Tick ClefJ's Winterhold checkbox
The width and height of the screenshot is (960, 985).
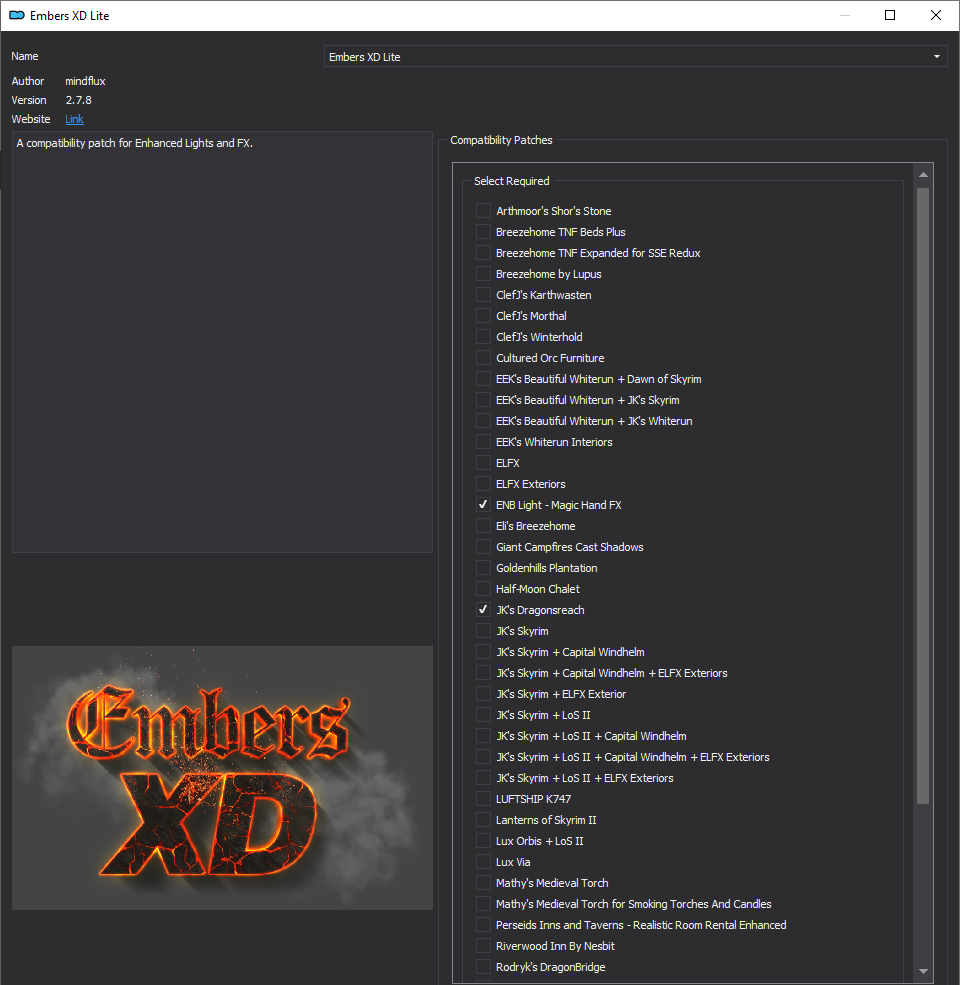pos(483,337)
